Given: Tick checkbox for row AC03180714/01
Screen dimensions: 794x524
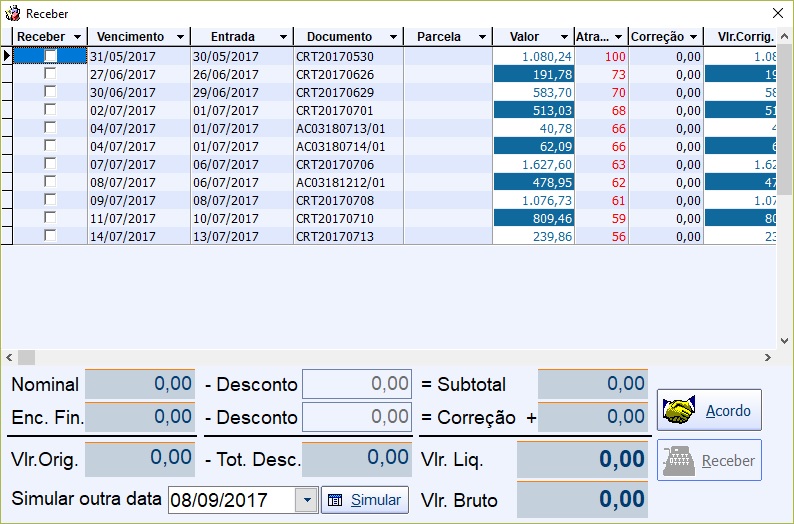Looking at the screenshot, I should pos(50,146).
